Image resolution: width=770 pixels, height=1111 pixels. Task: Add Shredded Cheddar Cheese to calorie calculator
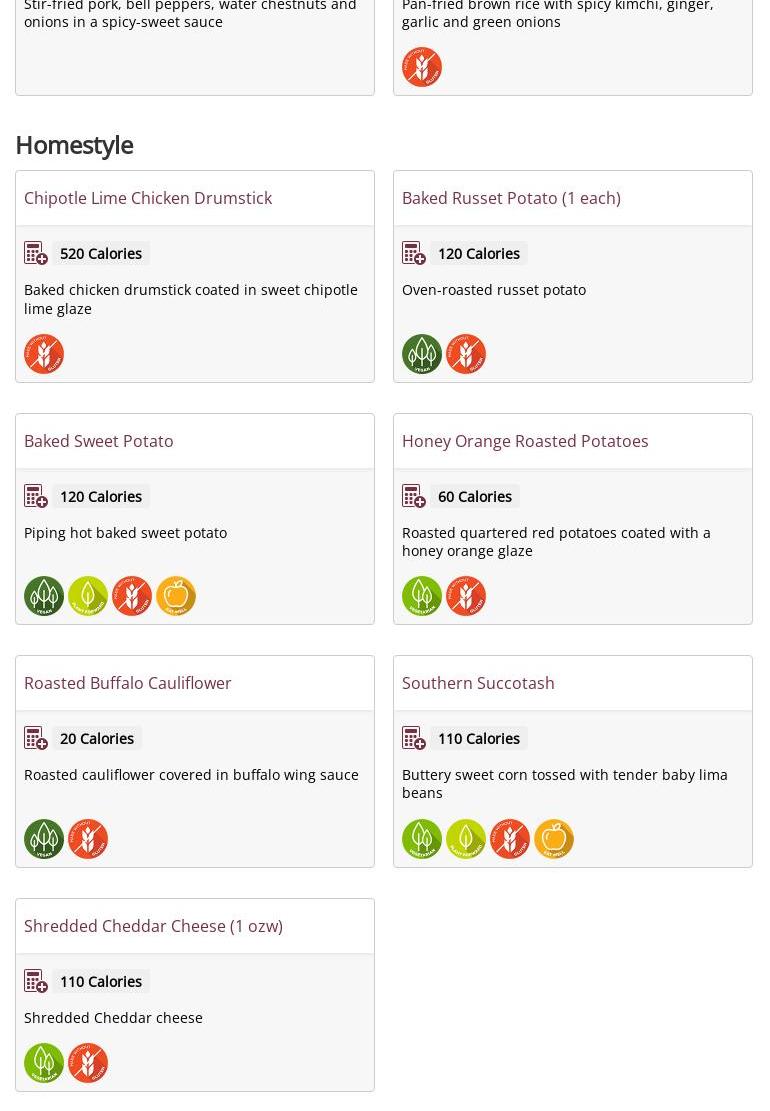click(35, 981)
